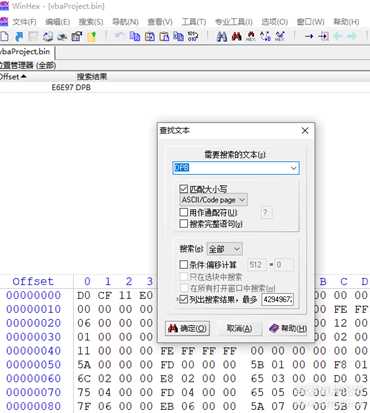Open the ASCII/Code page dropdown
The height and width of the screenshot is (413, 370).
[x=214, y=200]
